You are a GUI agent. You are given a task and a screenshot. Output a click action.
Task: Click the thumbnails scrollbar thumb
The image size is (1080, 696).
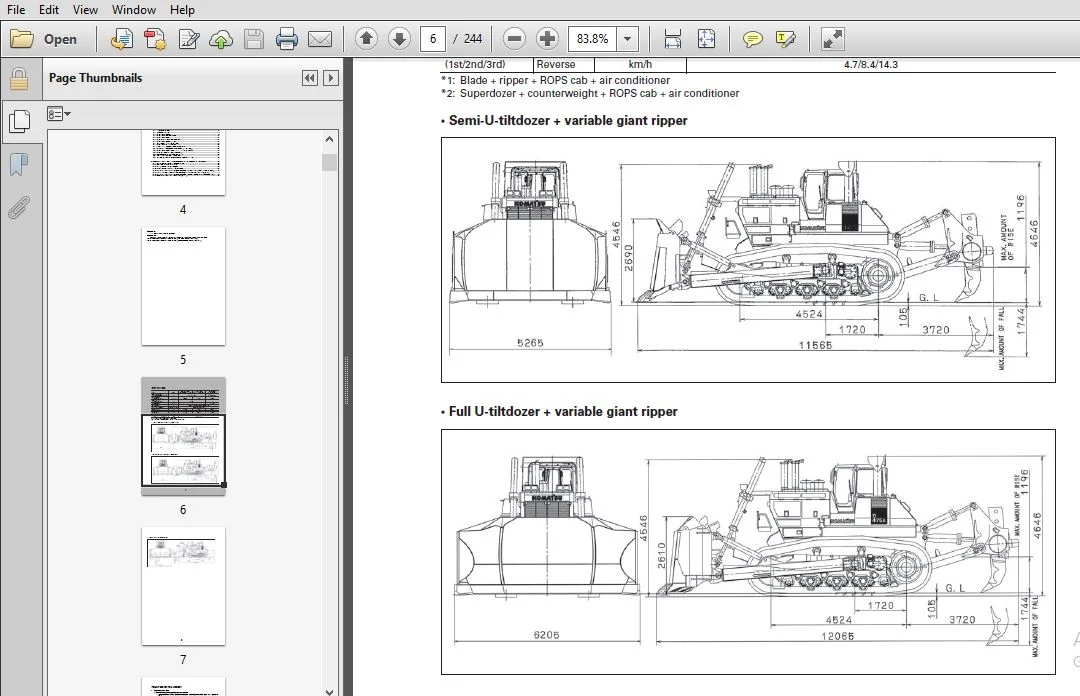pos(329,163)
